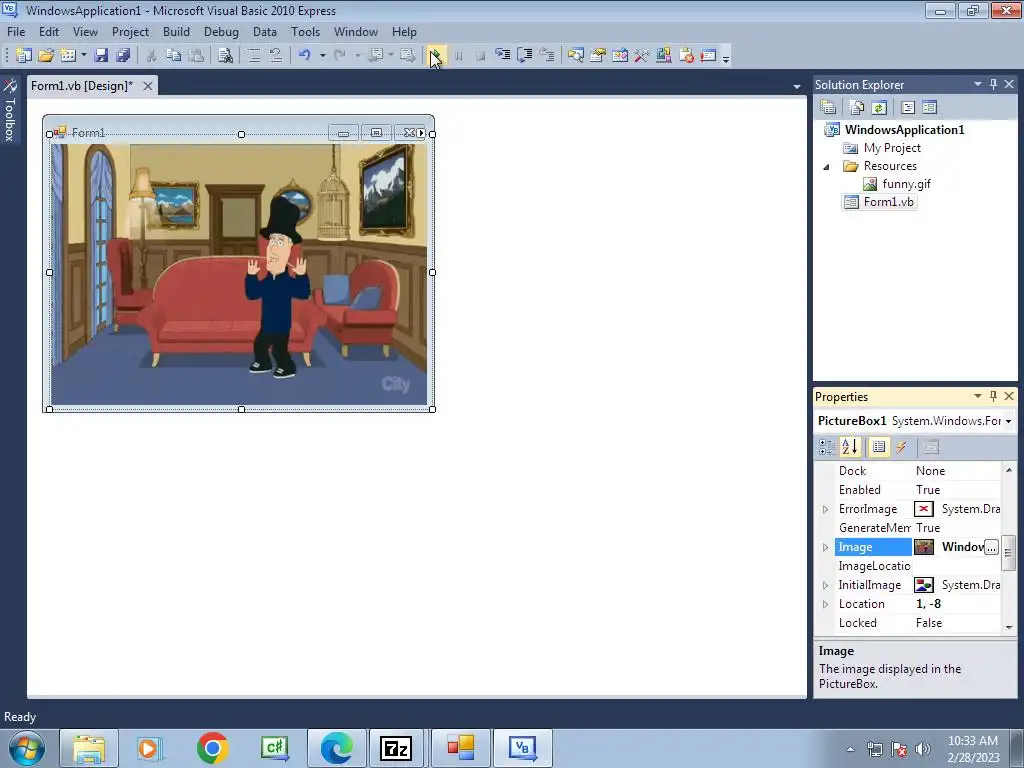
Task: Select WindowsApplication1 project node
Action: pyautogui.click(x=904, y=130)
